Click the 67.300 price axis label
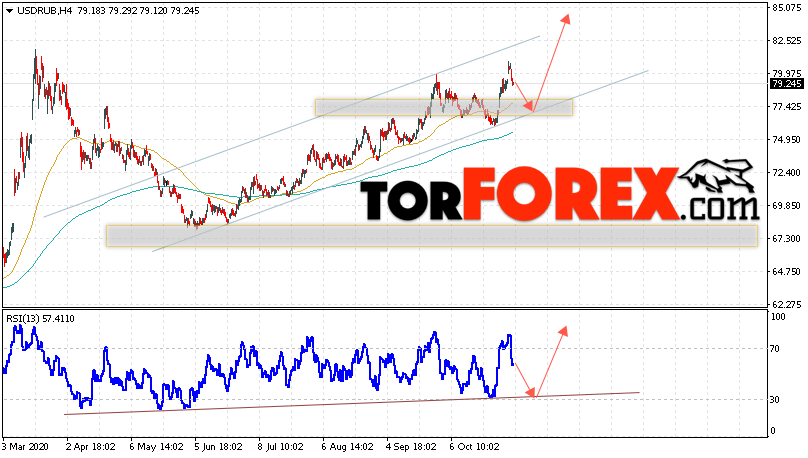 (787, 239)
